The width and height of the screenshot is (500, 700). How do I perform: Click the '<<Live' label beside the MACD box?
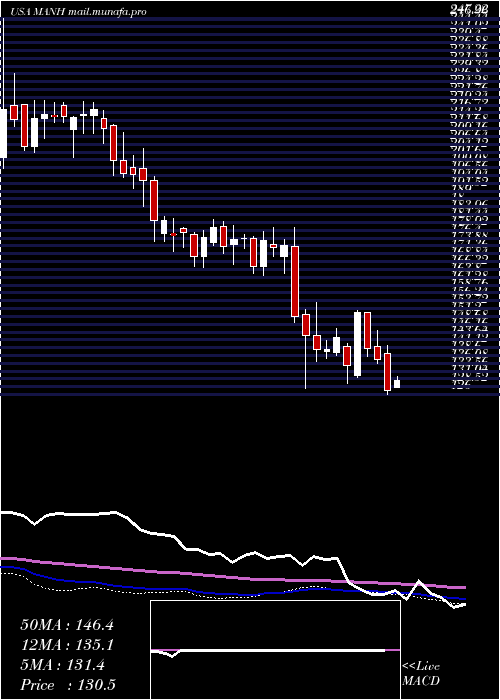point(421,667)
